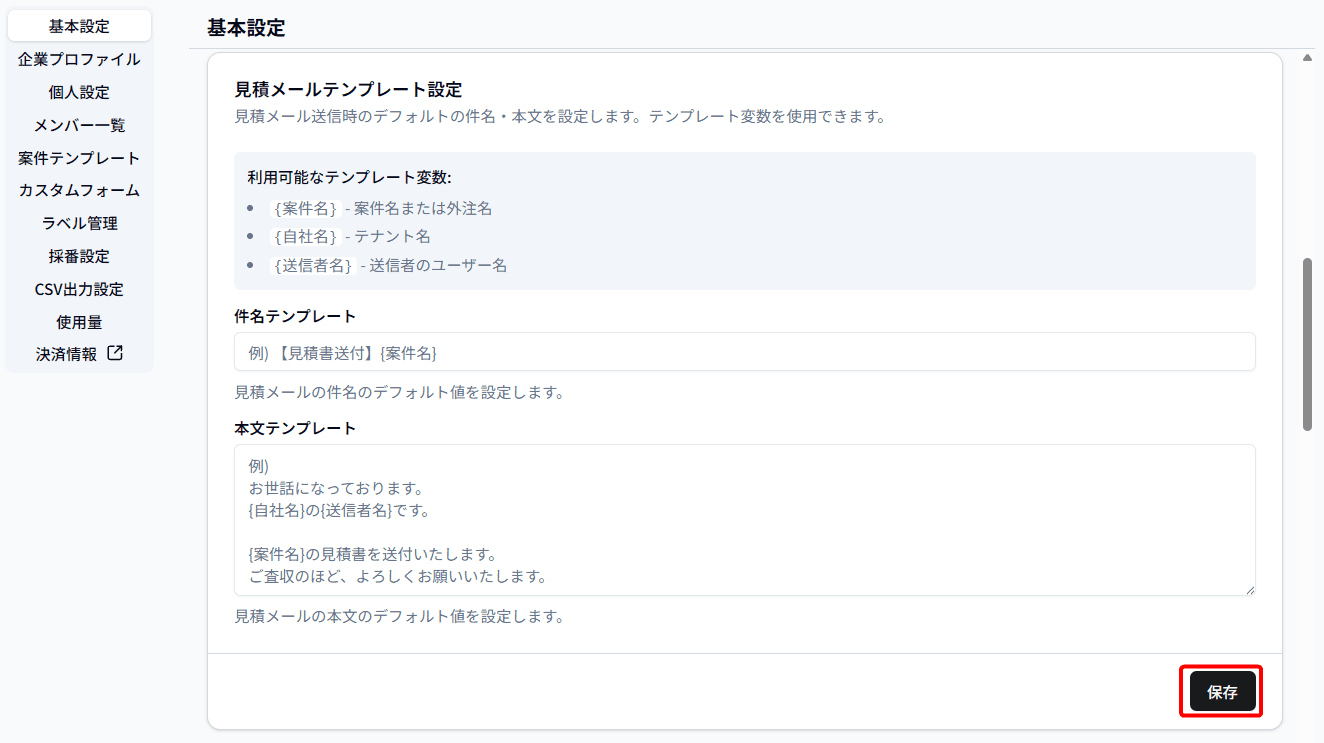Click inside the 本文テンプレート text area

point(744,520)
